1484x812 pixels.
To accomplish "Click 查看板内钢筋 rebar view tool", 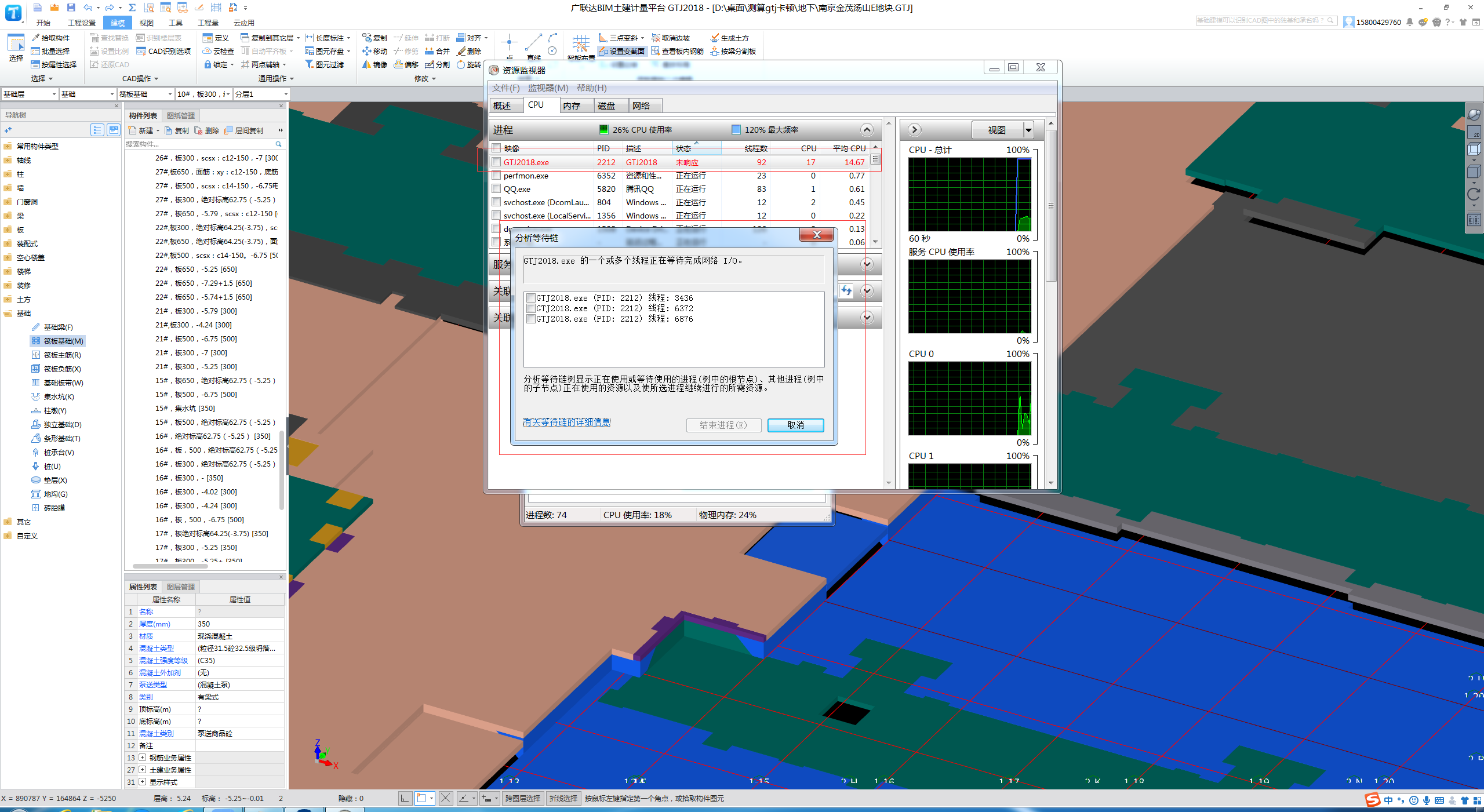I will (x=677, y=51).
